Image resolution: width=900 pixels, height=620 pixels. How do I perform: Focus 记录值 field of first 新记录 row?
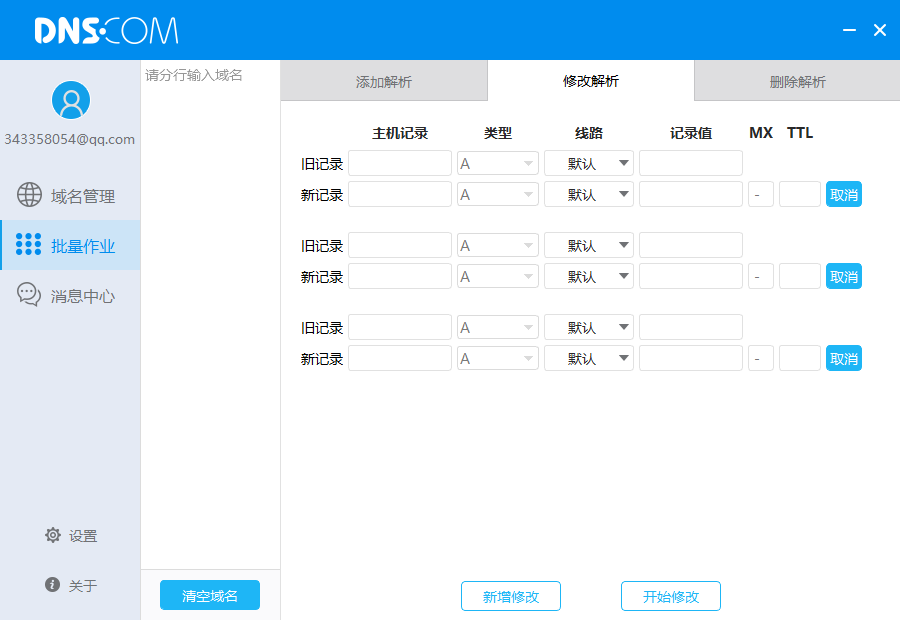[x=691, y=195]
